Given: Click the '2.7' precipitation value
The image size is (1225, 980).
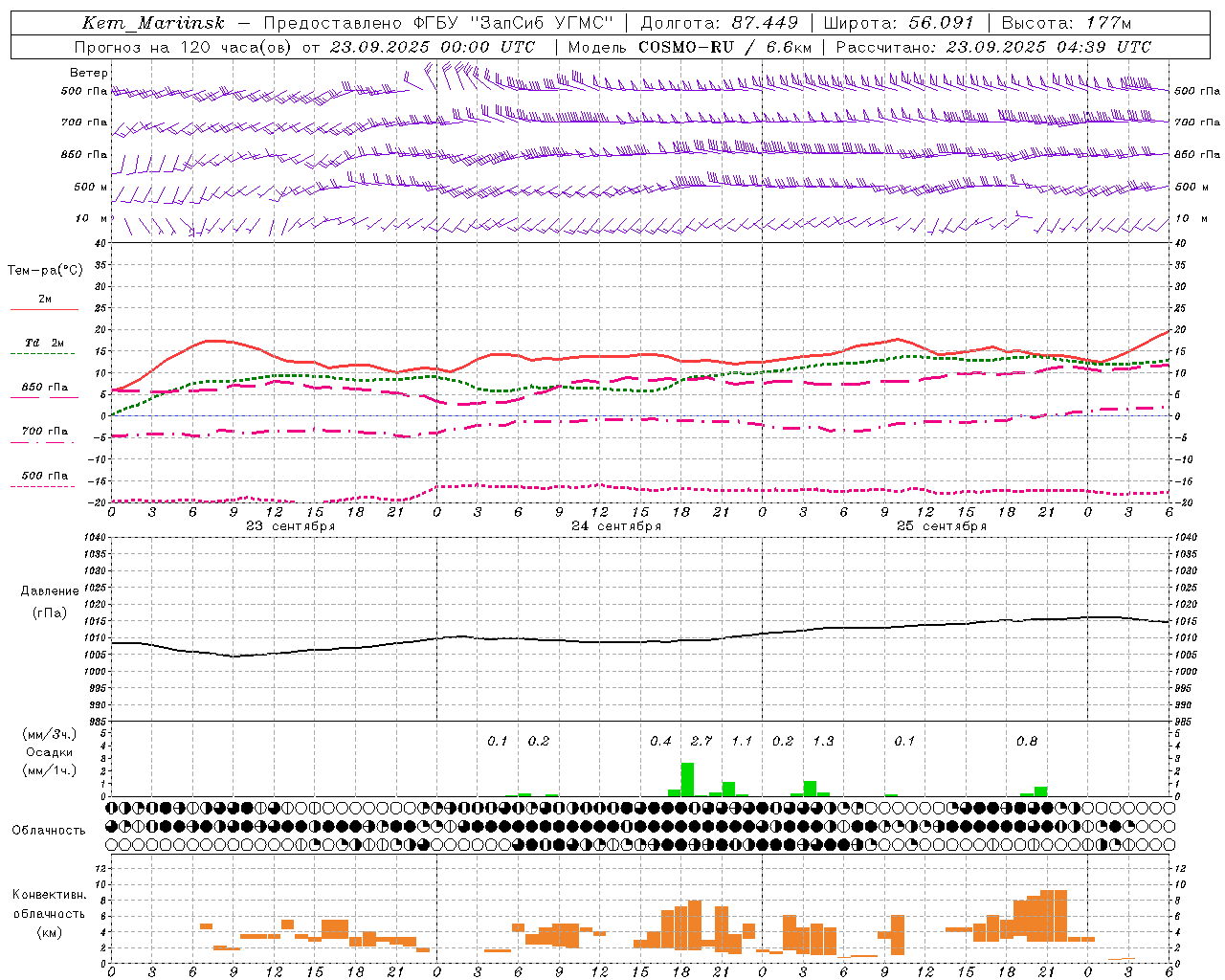Looking at the screenshot, I should [x=702, y=741].
